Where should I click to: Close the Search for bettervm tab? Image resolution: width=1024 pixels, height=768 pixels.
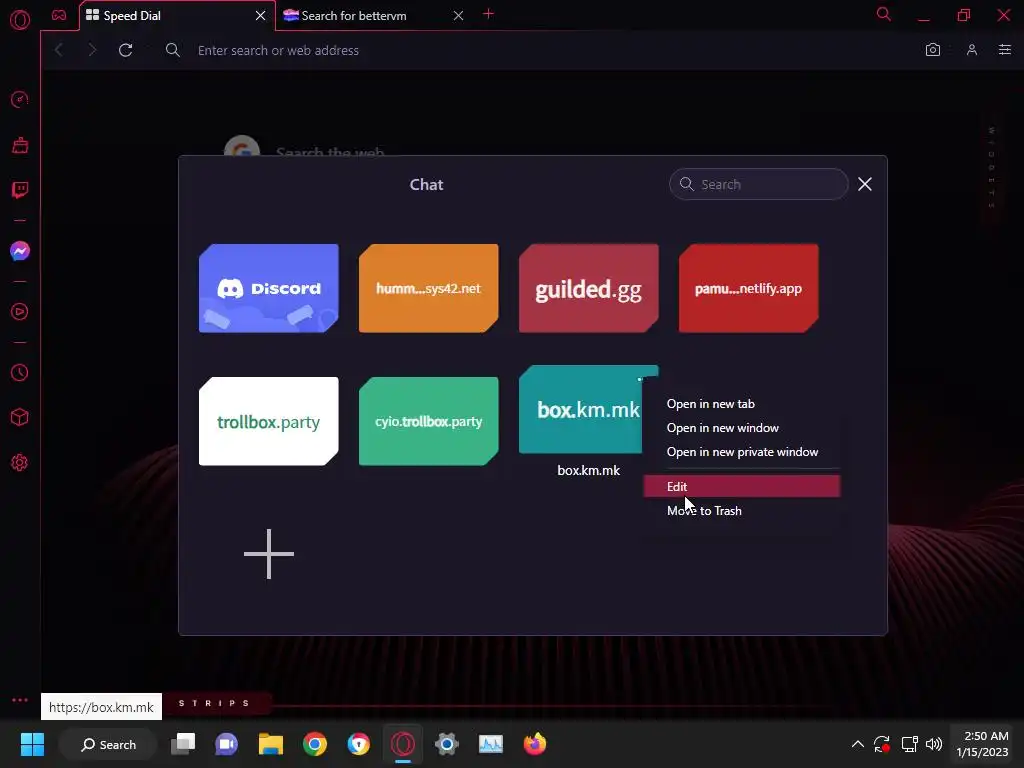[458, 16]
